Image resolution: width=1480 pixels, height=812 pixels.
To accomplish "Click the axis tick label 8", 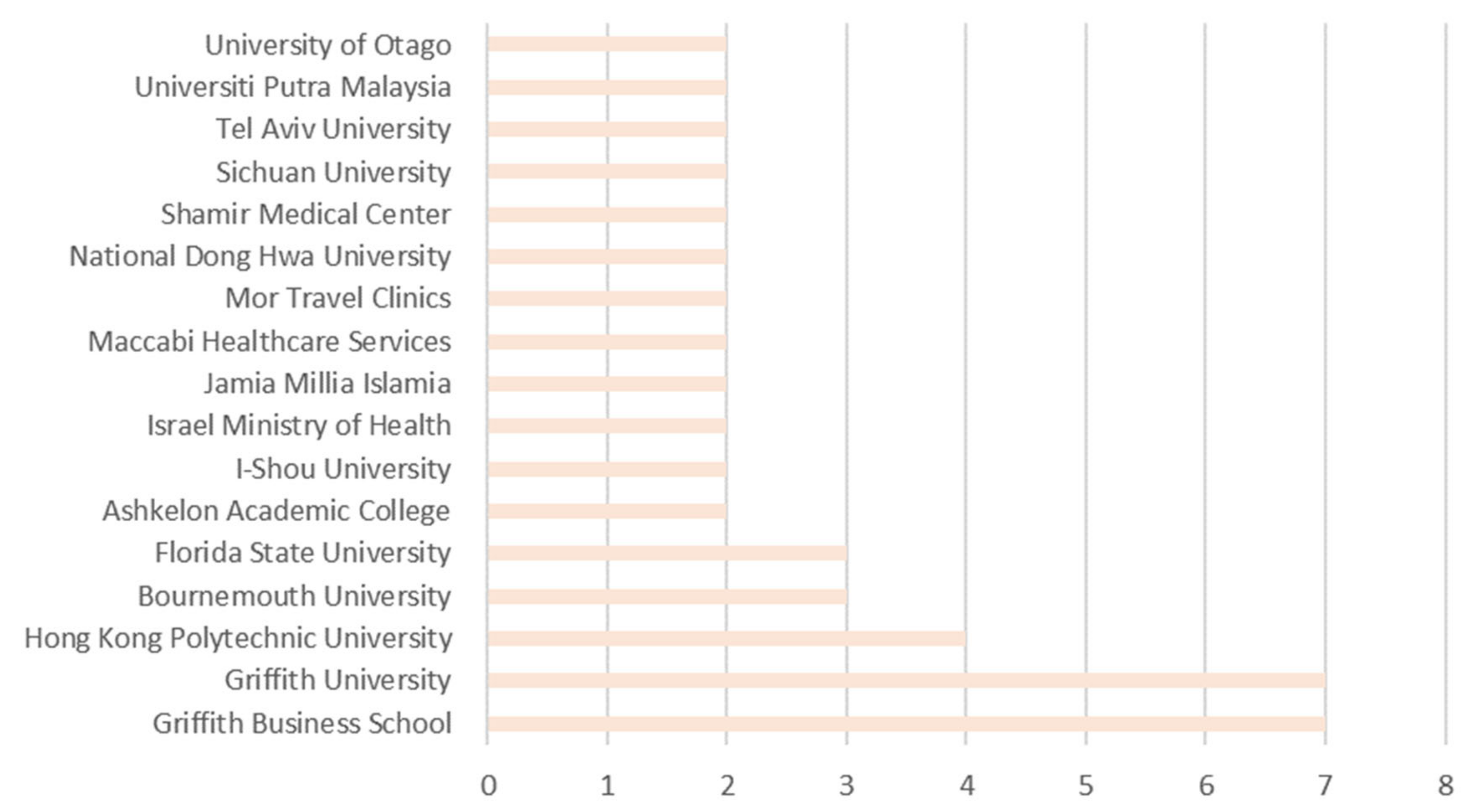I will tap(1445, 786).
